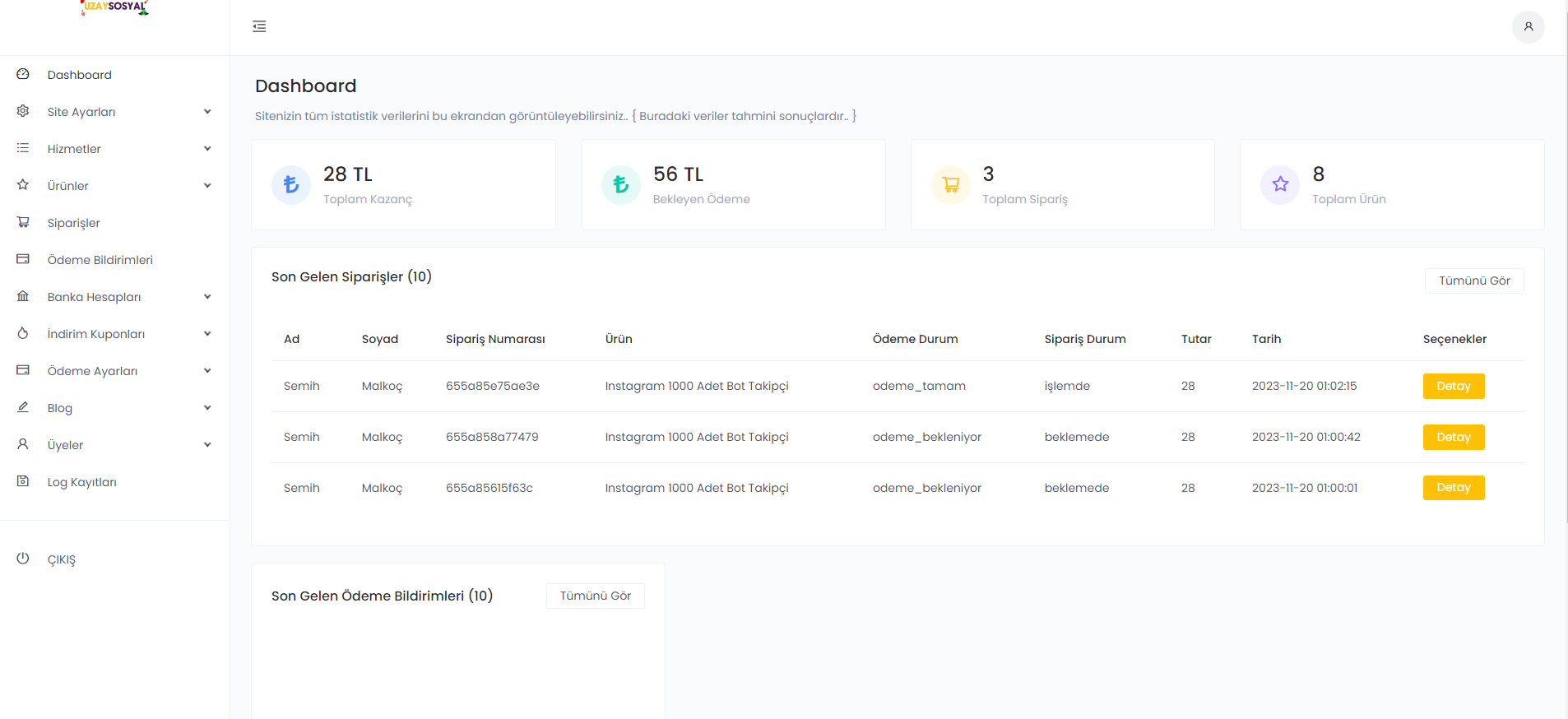Expand the Ödeme Ayarları chevron

[207, 371]
